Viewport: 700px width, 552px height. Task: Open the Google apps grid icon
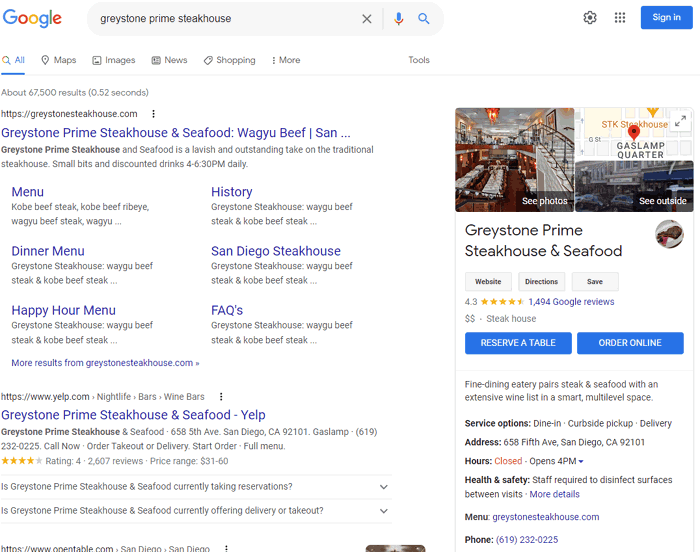(x=620, y=18)
